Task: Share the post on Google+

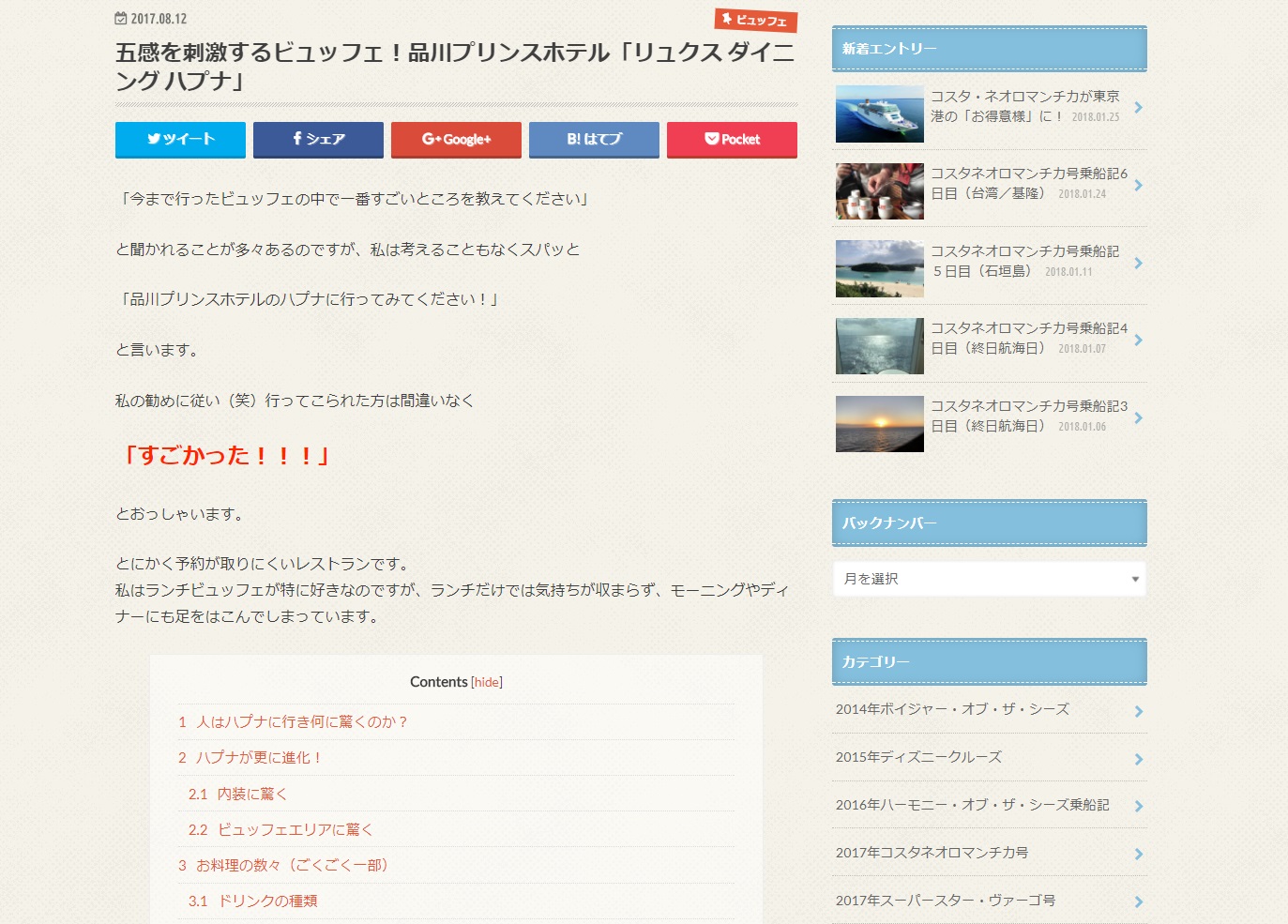Action: click(x=456, y=139)
